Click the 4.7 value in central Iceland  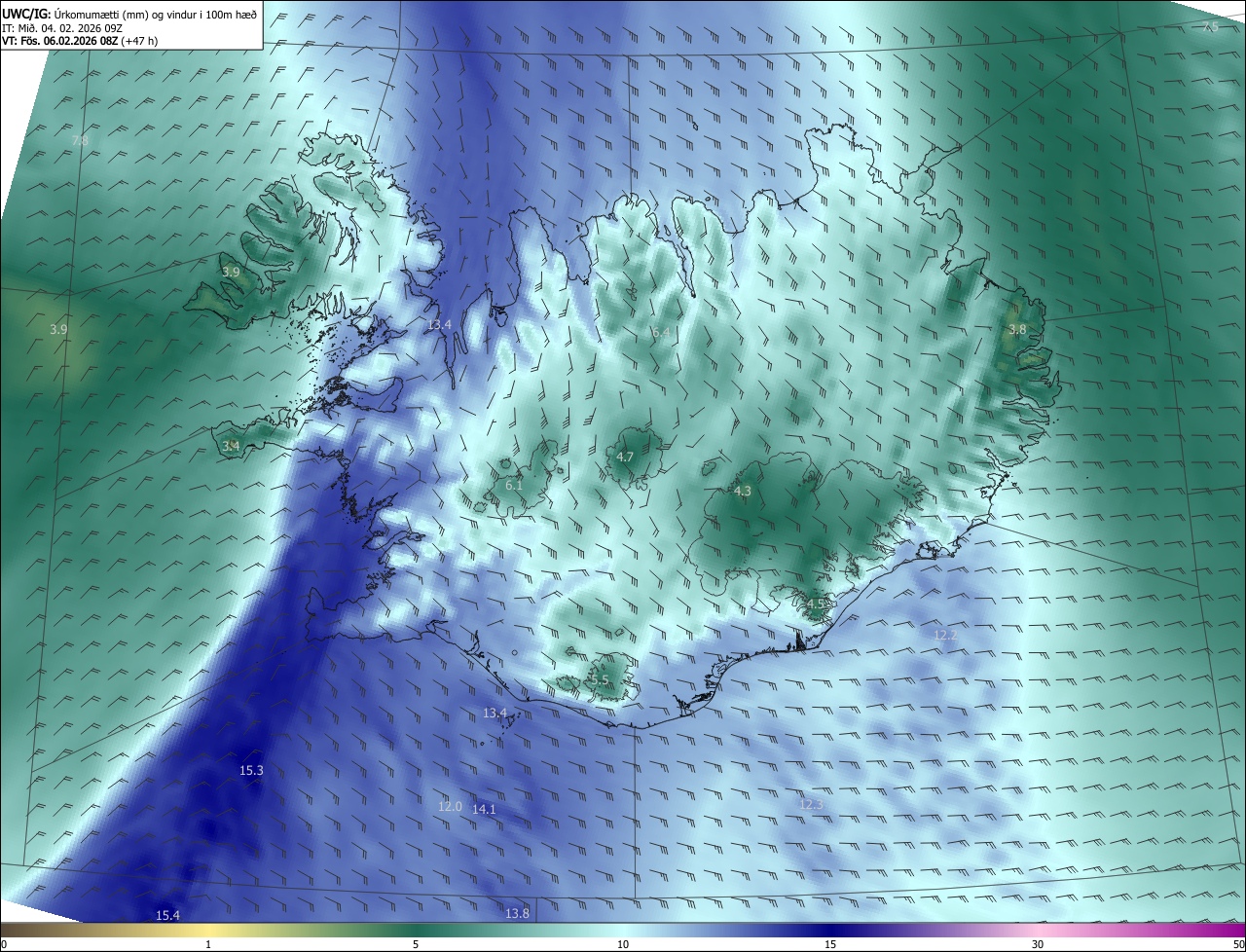625,457
